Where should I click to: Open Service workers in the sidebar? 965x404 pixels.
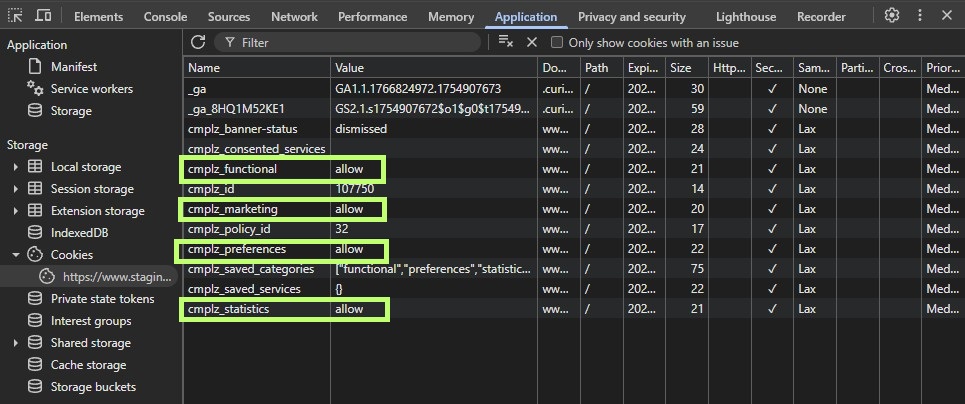[91, 89]
